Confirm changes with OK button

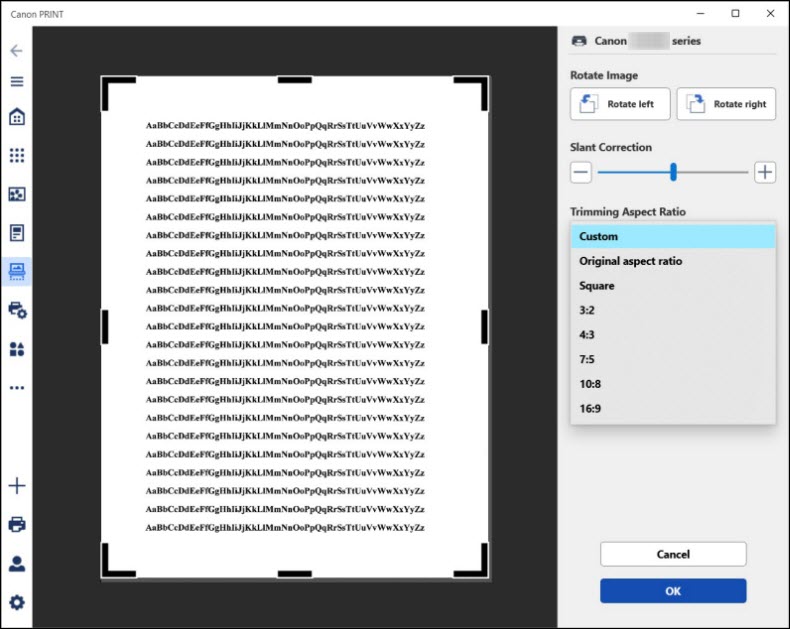pos(673,591)
